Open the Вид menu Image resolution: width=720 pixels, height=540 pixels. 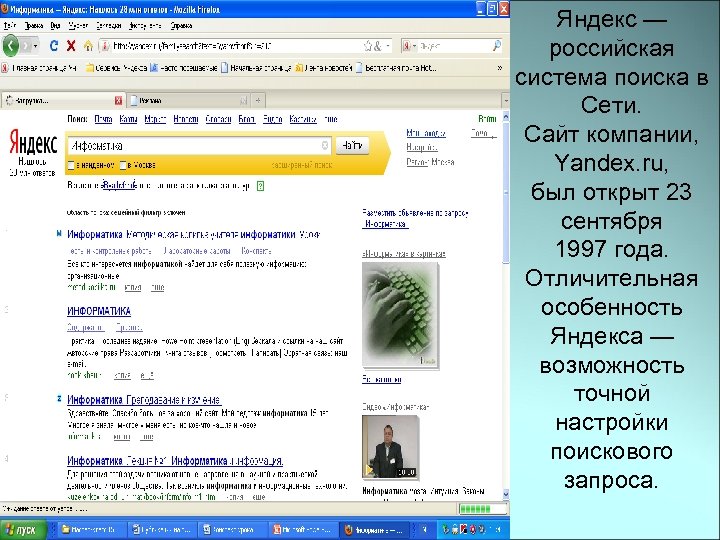click(56, 26)
